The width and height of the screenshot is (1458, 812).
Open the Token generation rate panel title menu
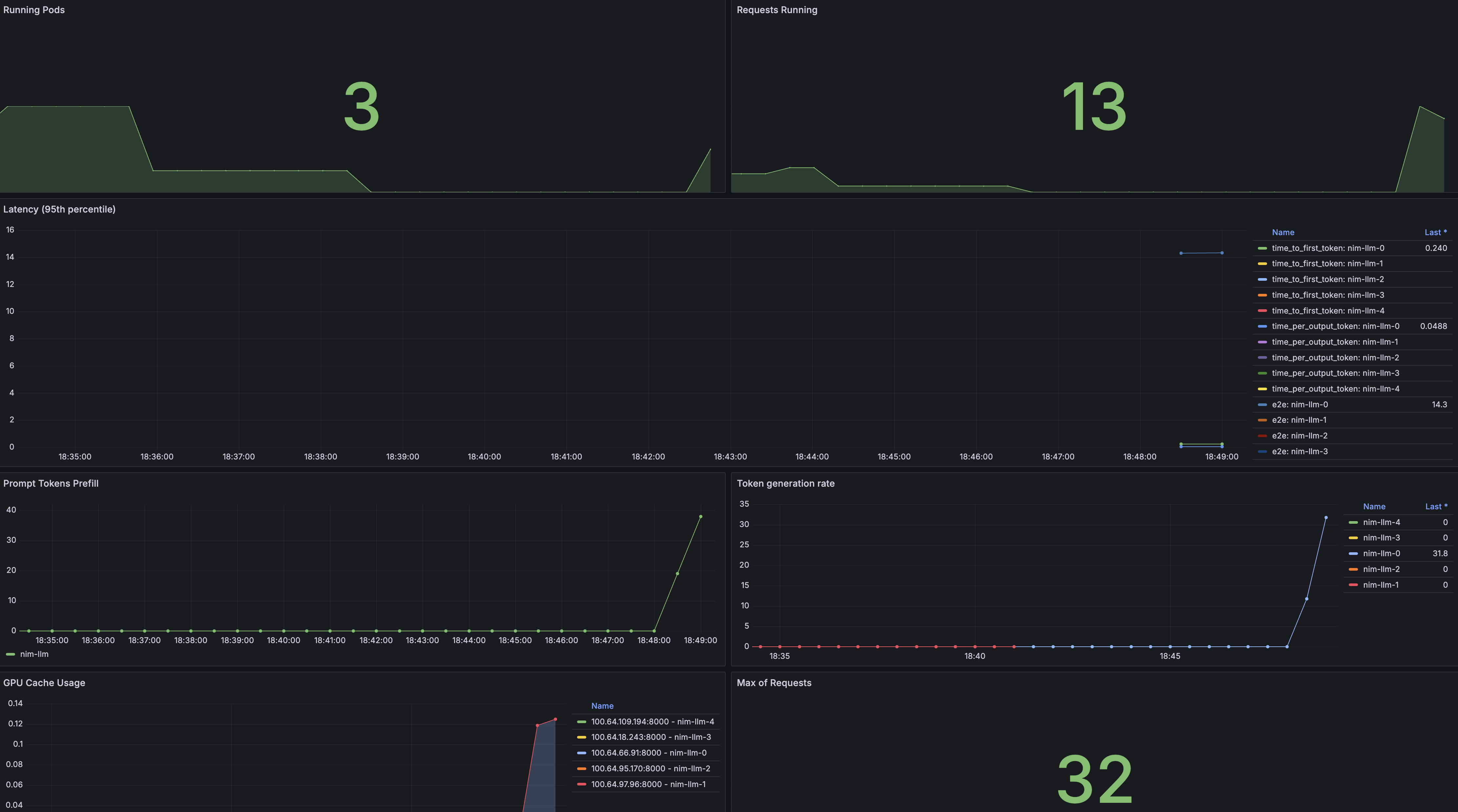[x=785, y=483]
